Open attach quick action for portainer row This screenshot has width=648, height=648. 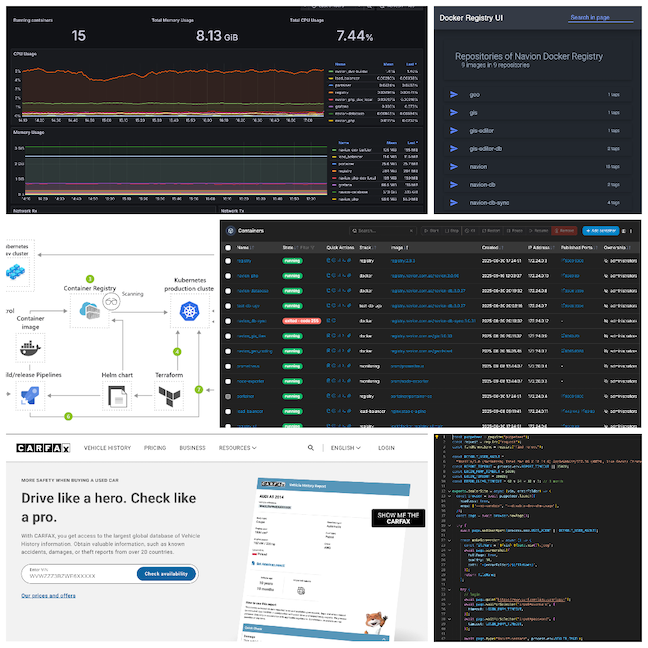pyautogui.click(x=349, y=396)
